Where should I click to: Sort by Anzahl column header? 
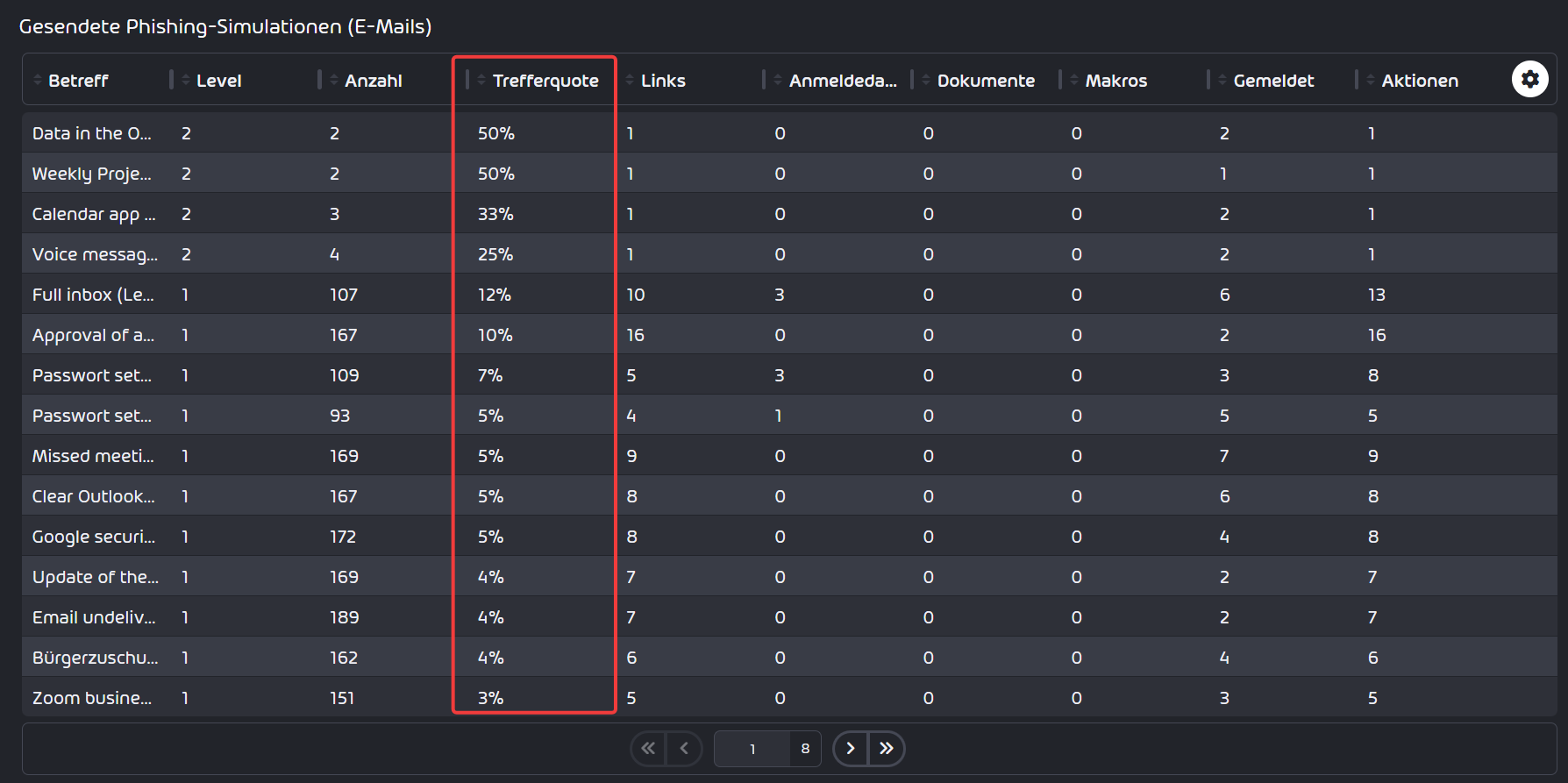point(374,81)
